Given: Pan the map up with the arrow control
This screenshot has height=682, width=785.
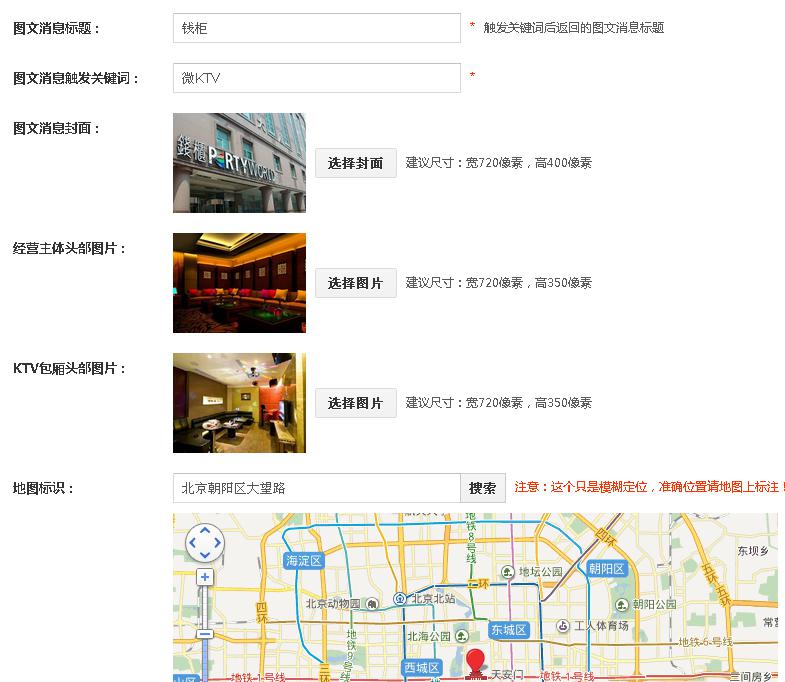Looking at the screenshot, I should tap(205, 531).
